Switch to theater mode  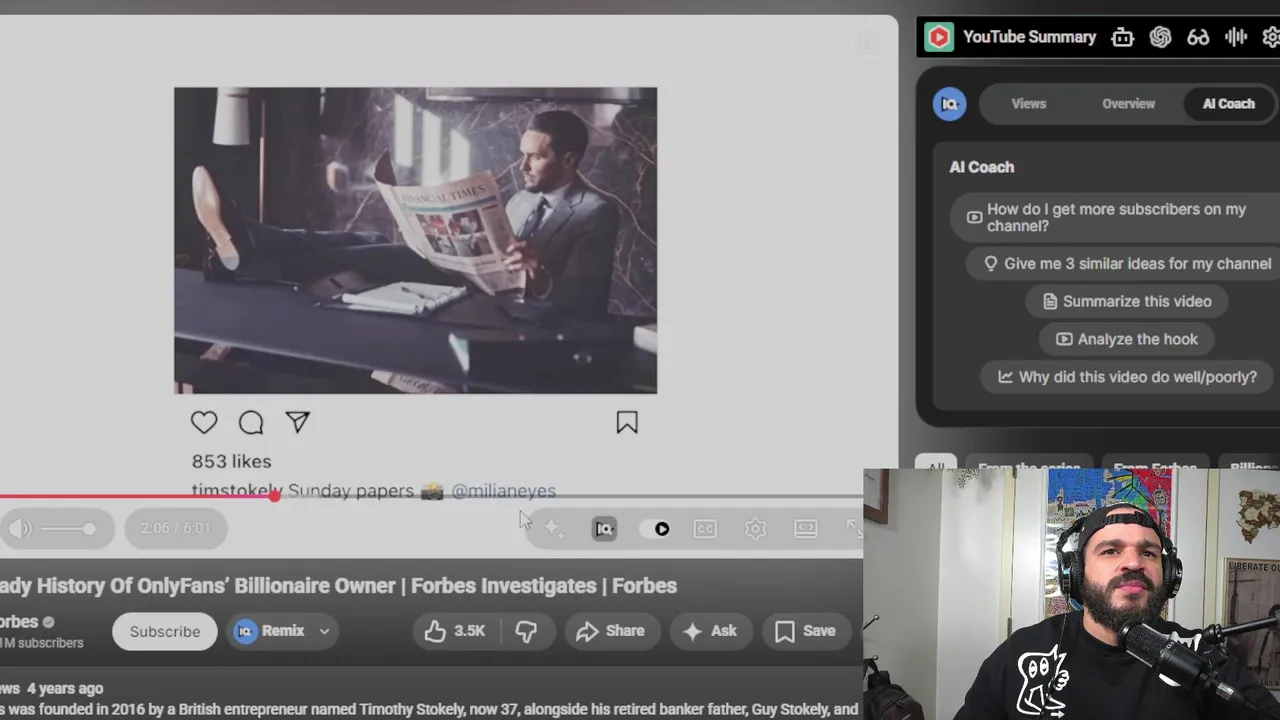pyautogui.click(x=806, y=529)
